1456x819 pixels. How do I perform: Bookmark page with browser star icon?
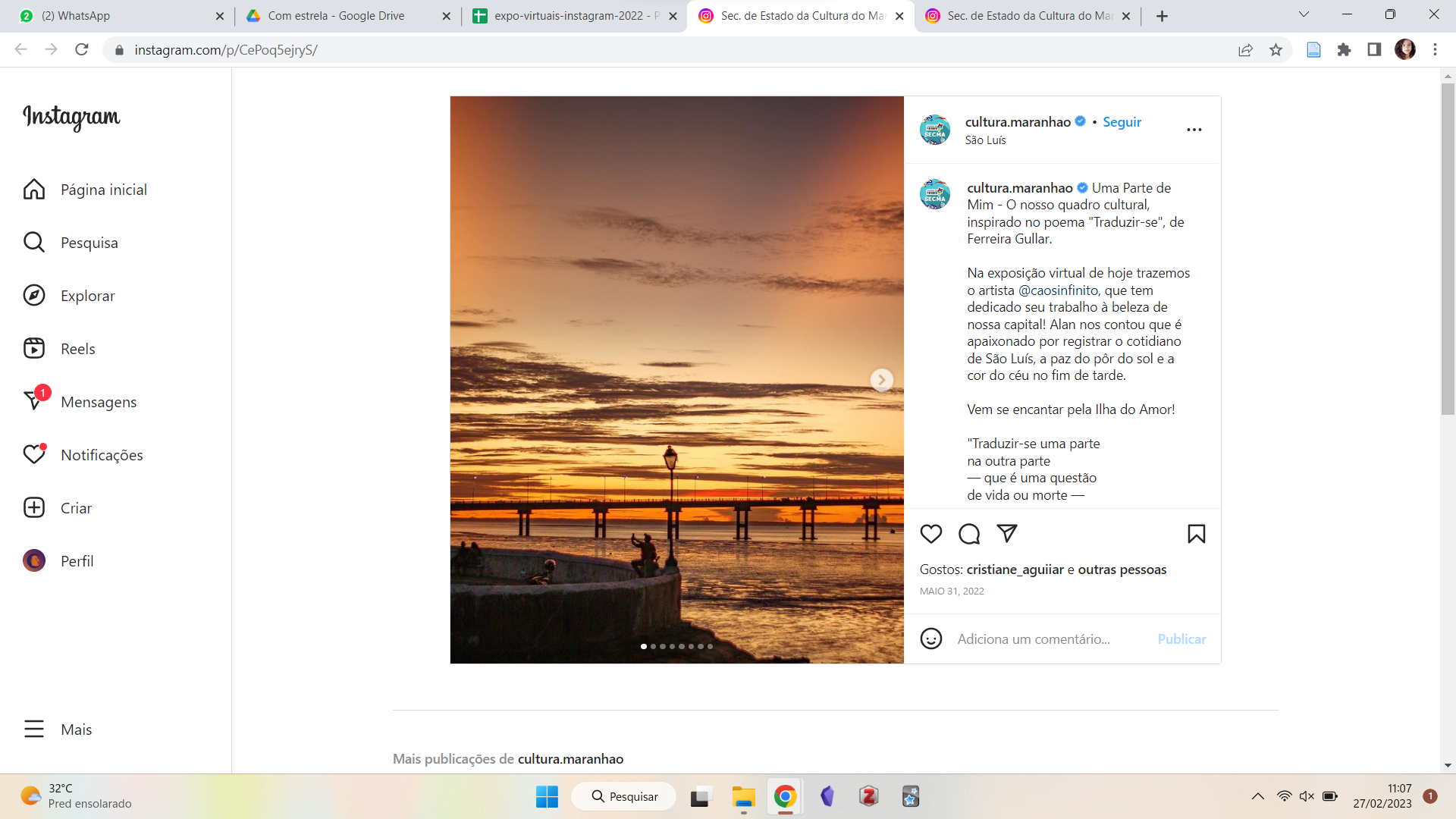pyautogui.click(x=1276, y=50)
